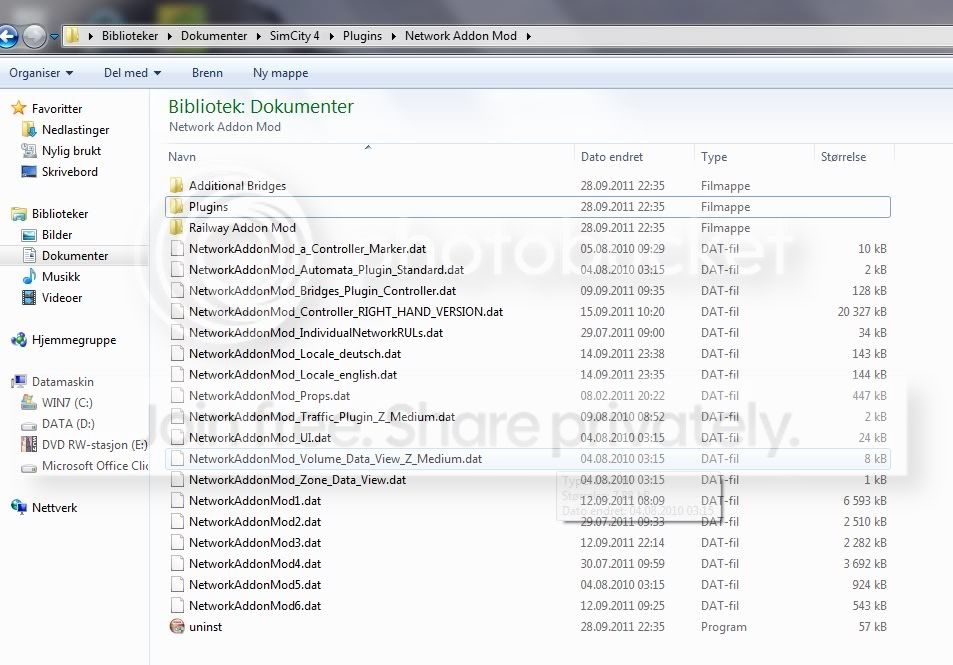Open Skrivebord in the sidebar
The width and height of the screenshot is (953, 665).
pos(69,171)
